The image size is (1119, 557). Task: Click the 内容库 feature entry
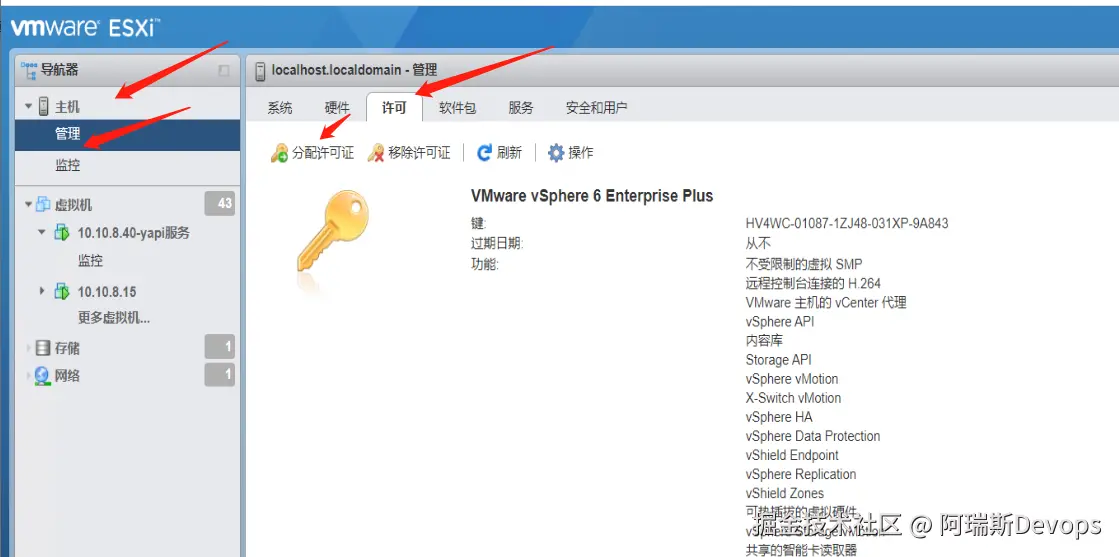tap(764, 341)
